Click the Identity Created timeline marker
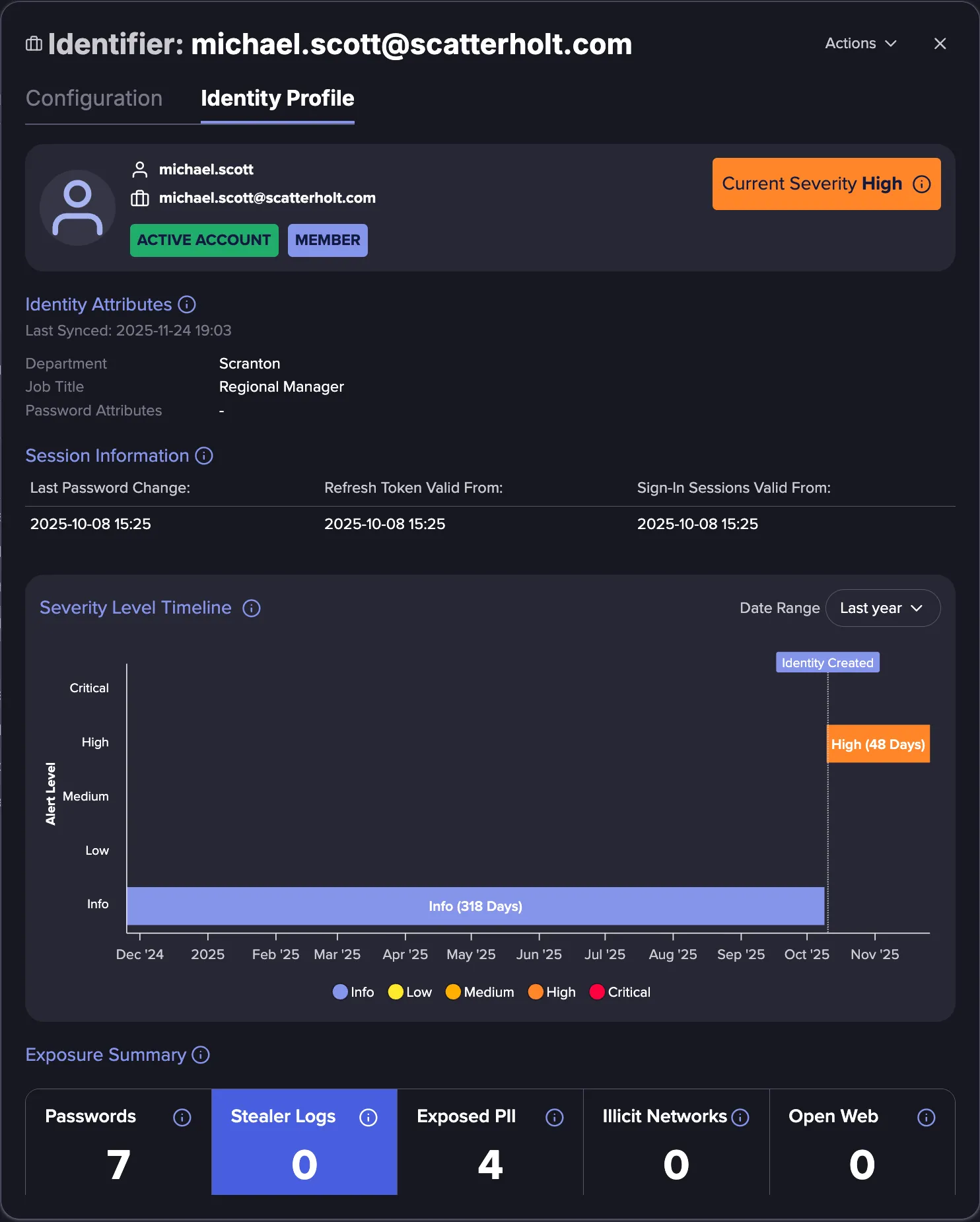 [827, 663]
